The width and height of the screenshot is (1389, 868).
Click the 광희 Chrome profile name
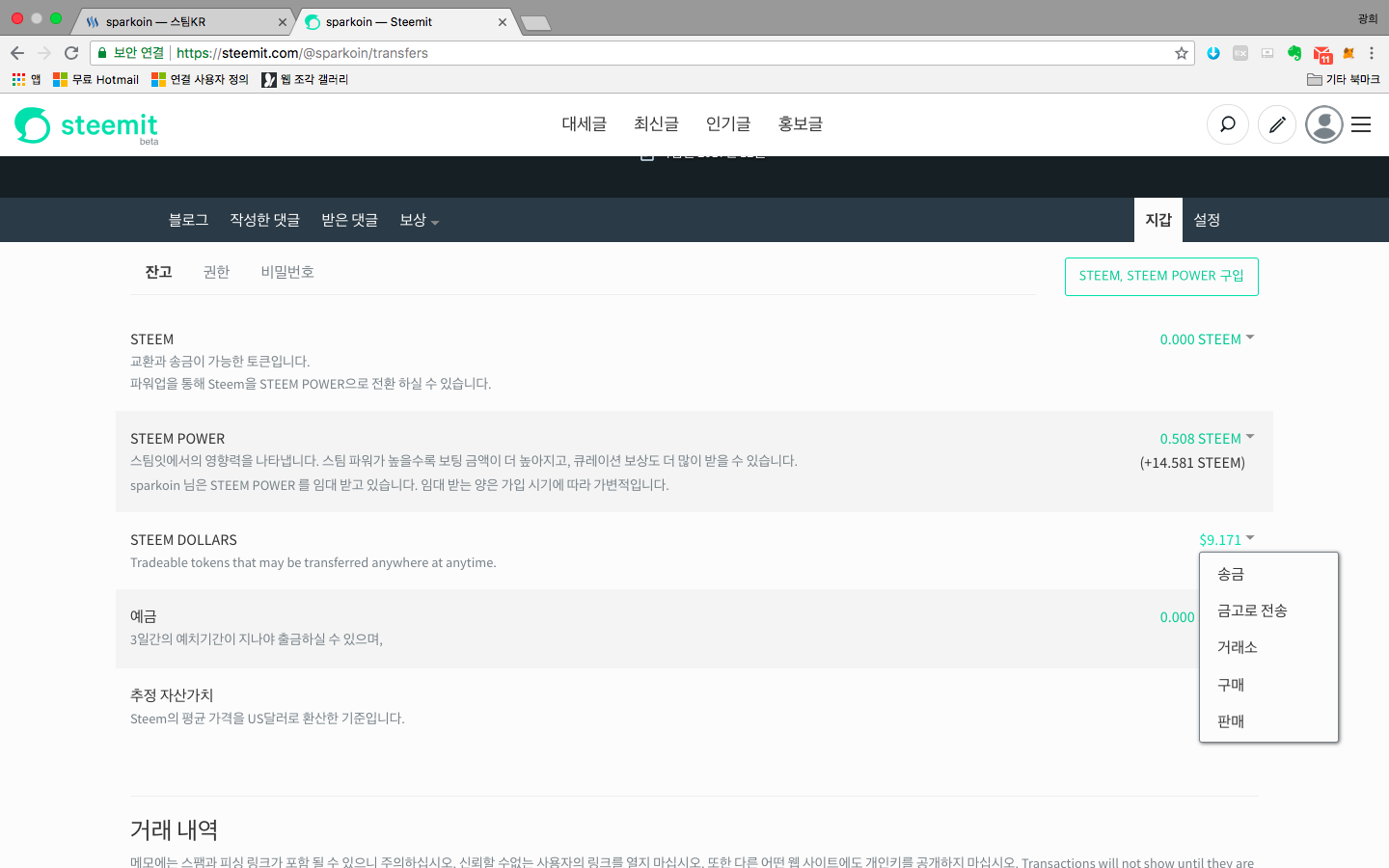click(x=1368, y=18)
